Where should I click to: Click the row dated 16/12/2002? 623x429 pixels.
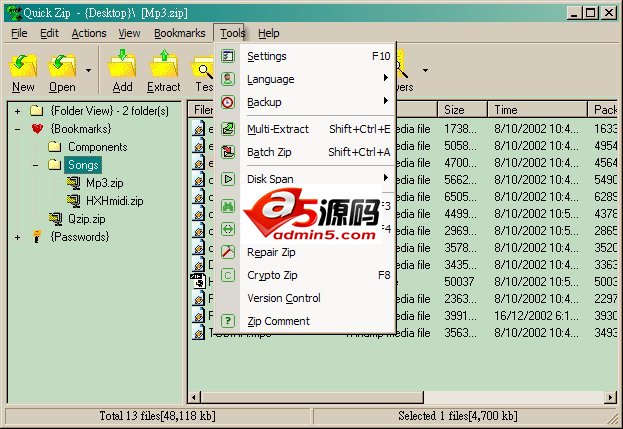tap(403, 316)
